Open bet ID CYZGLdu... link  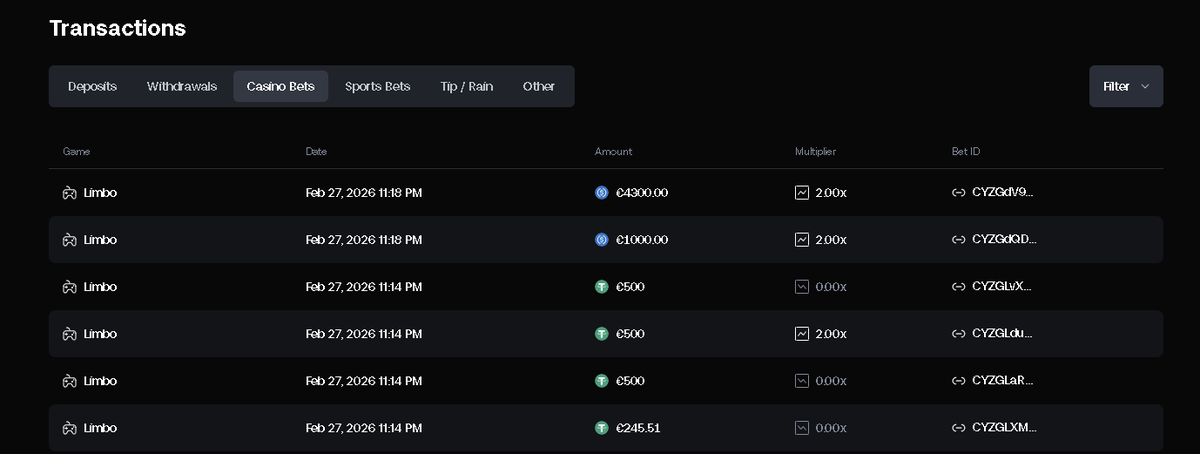pyautogui.click(x=1003, y=334)
